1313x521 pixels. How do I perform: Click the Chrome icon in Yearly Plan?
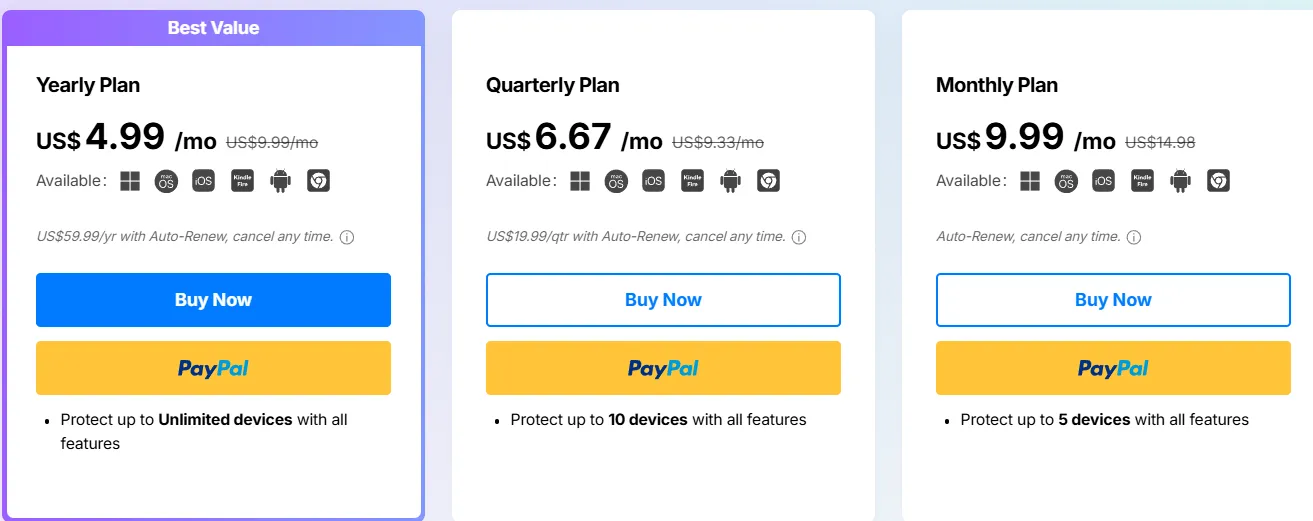pyautogui.click(x=318, y=181)
